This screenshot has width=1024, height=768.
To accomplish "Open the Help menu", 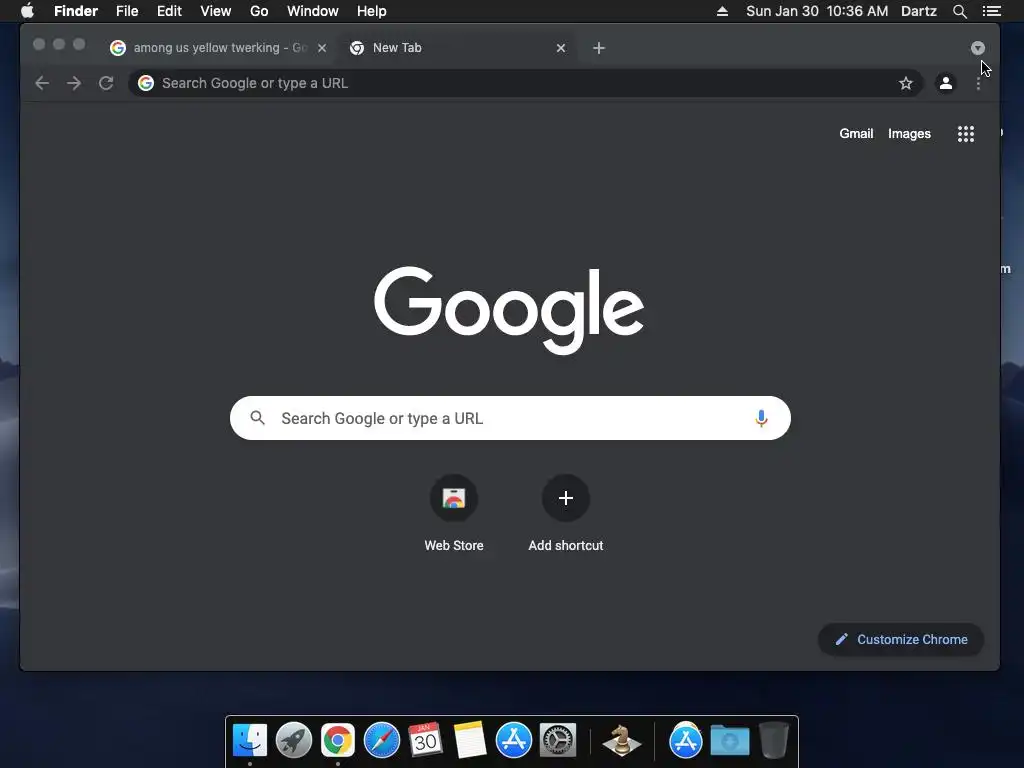I will tap(372, 11).
